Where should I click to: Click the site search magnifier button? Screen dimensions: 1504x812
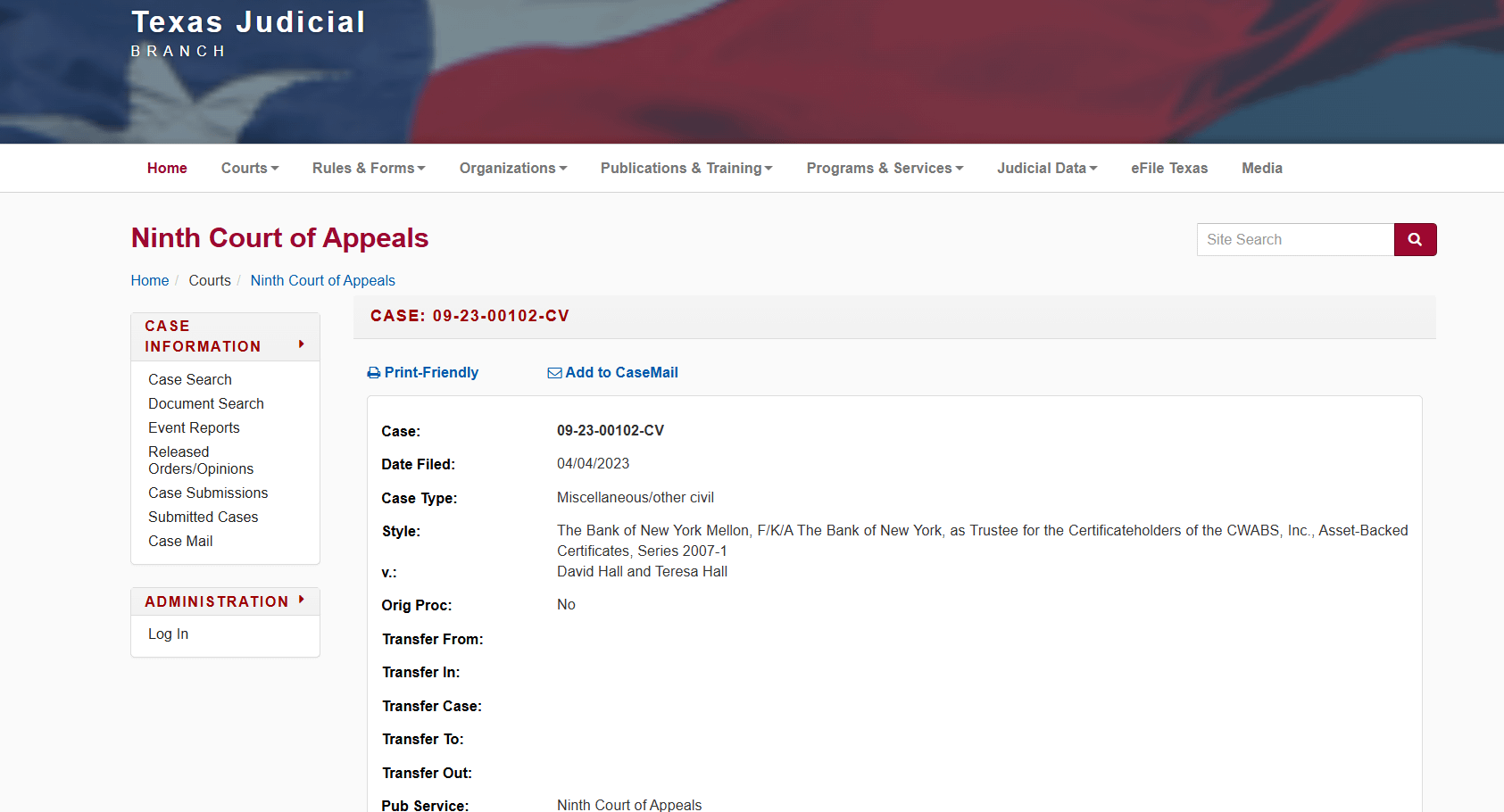click(1415, 239)
